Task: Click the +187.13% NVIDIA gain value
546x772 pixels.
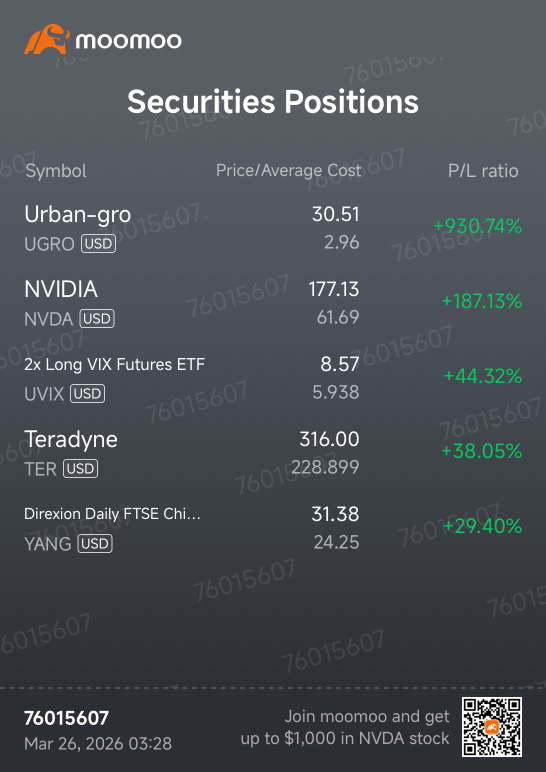Action: point(482,301)
